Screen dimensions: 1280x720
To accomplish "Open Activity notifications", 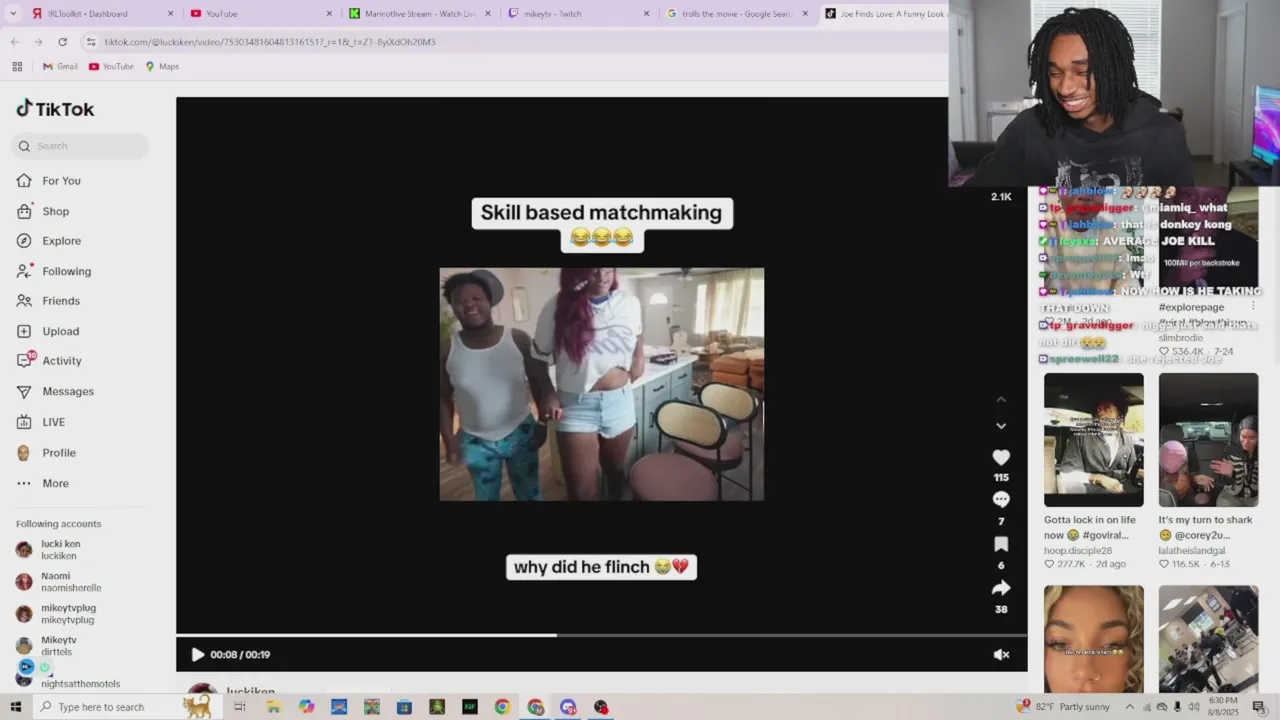I will pos(61,361).
